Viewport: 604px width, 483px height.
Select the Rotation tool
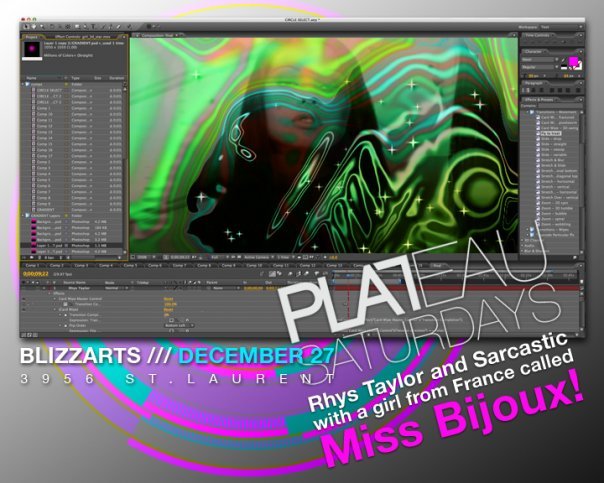[x=52, y=27]
